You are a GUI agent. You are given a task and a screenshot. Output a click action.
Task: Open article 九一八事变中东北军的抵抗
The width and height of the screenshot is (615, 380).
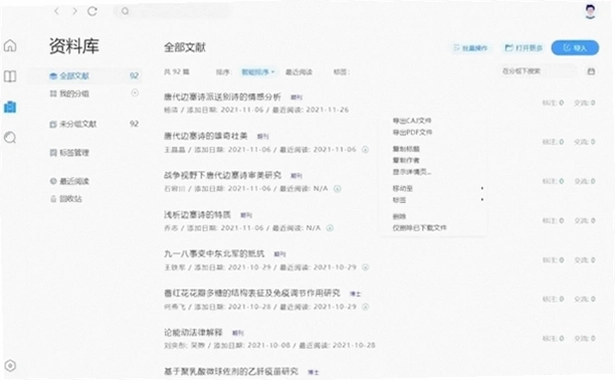(214, 254)
